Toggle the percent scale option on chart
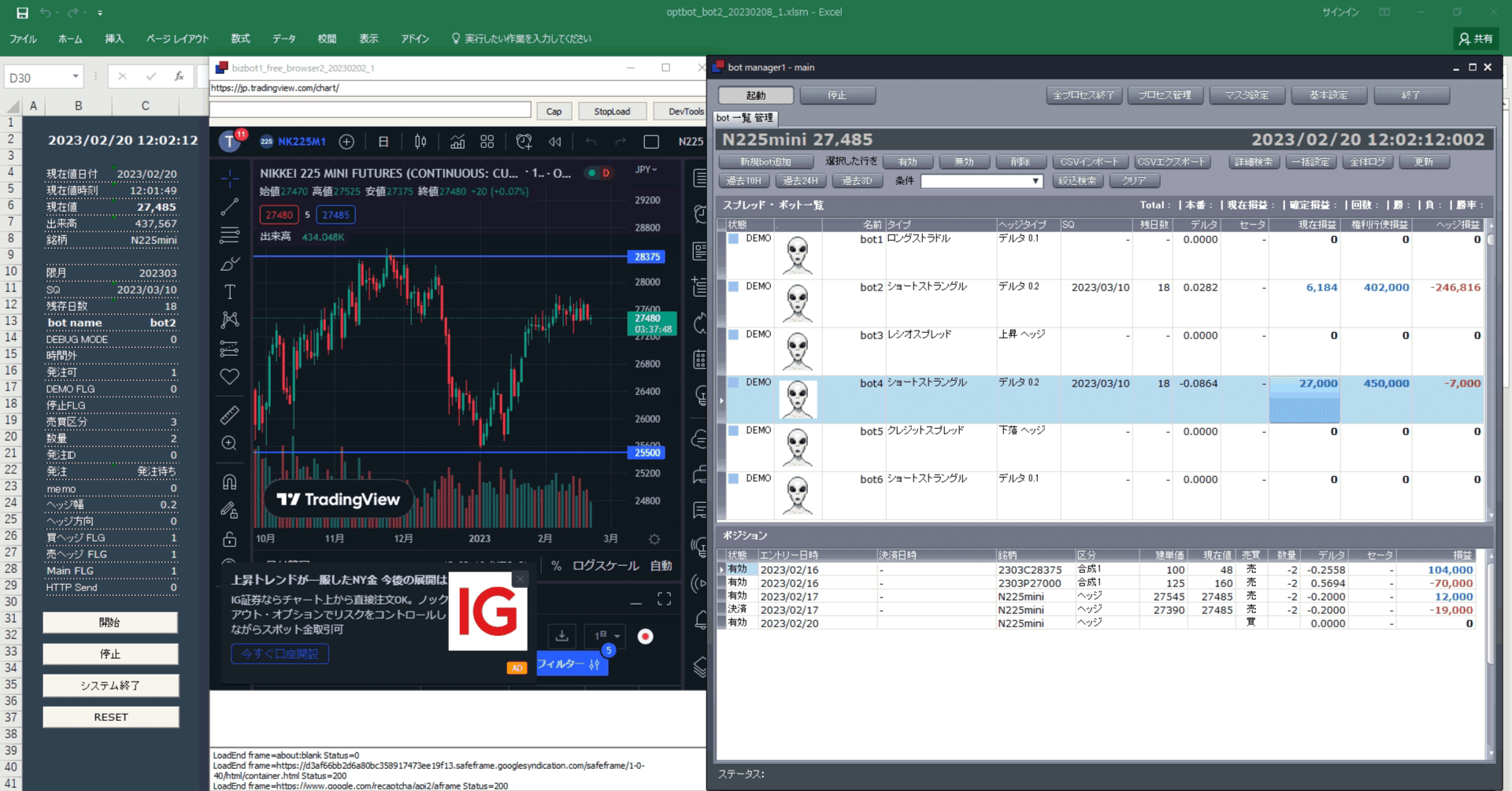1512x791 pixels. [x=556, y=566]
